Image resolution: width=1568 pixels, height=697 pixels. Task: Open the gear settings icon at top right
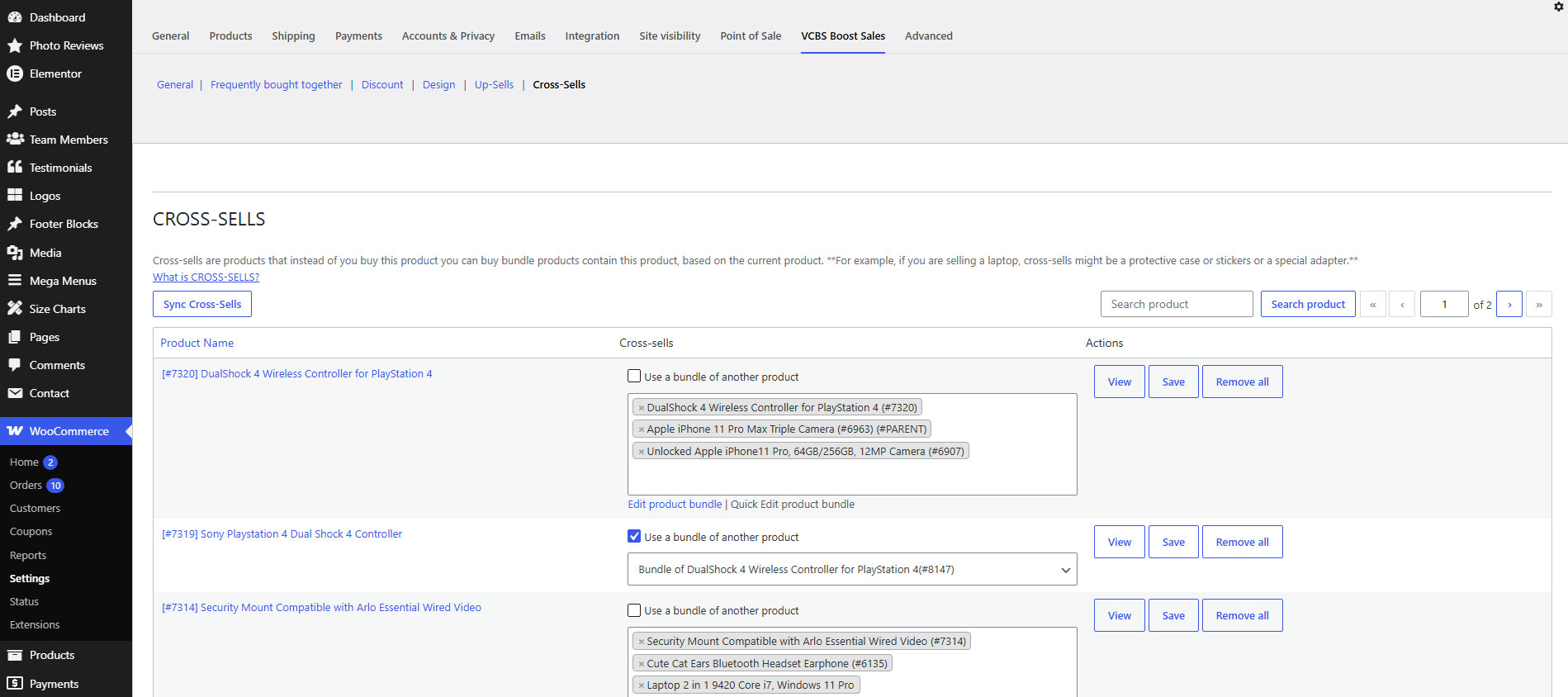(1559, 7)
